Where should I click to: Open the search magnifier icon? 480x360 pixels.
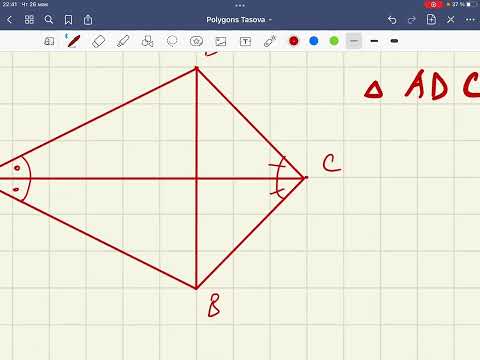[x=49, y=20]
